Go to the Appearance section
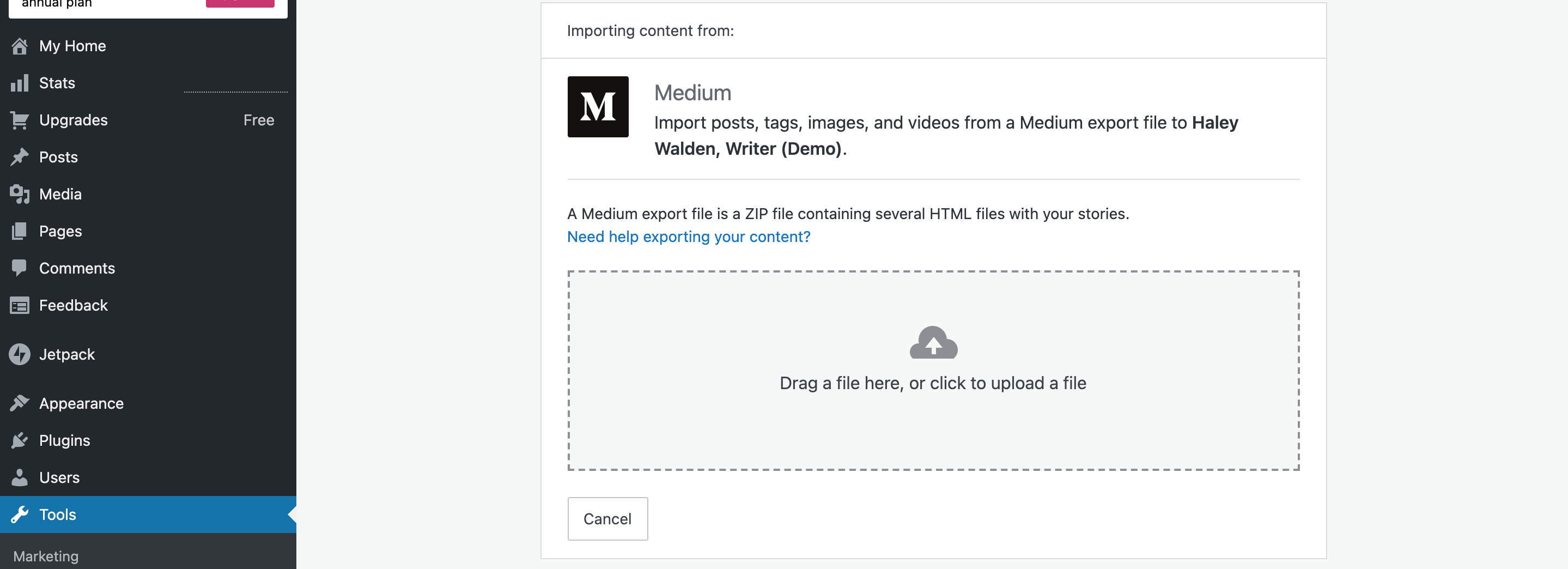 point(81,403)
